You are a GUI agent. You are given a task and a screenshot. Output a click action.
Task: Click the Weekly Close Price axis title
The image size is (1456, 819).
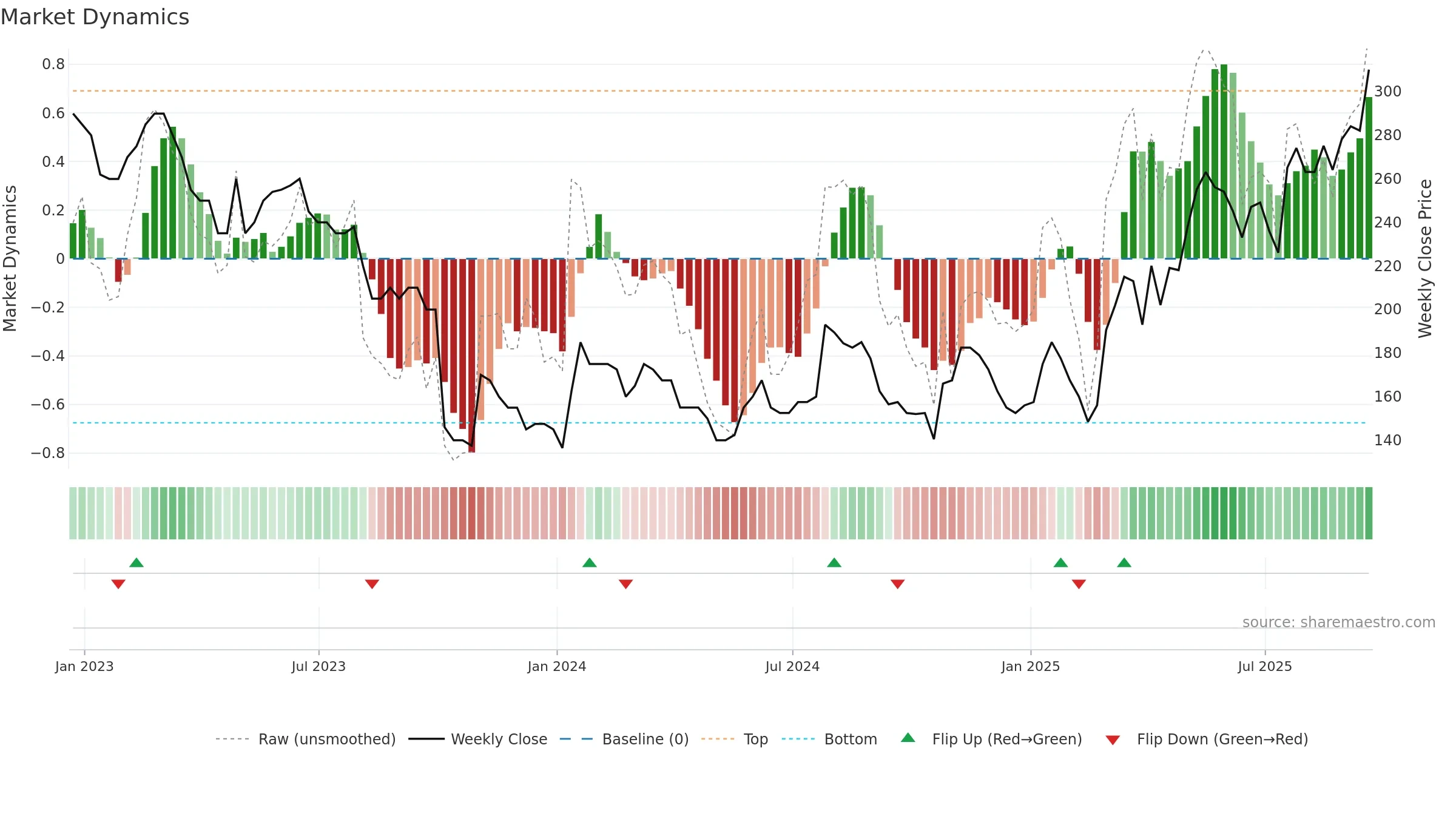click(x=1425, y=258)
